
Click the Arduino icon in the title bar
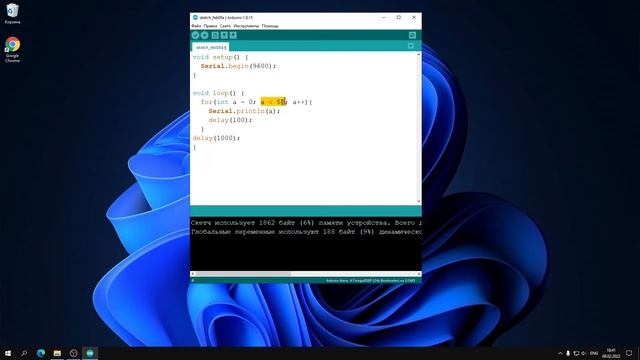pos(195,18)
